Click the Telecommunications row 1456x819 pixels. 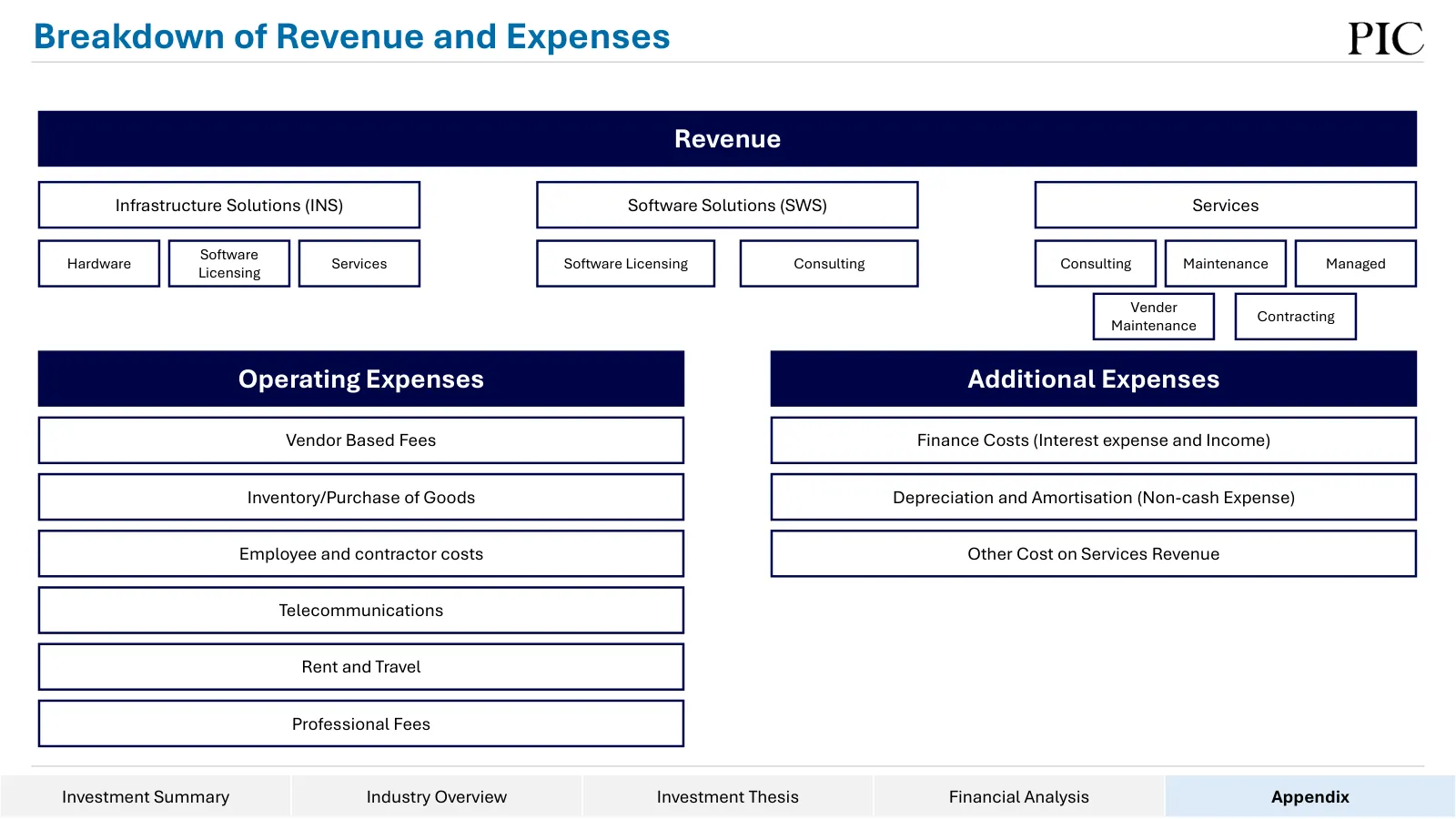point(361,610)
